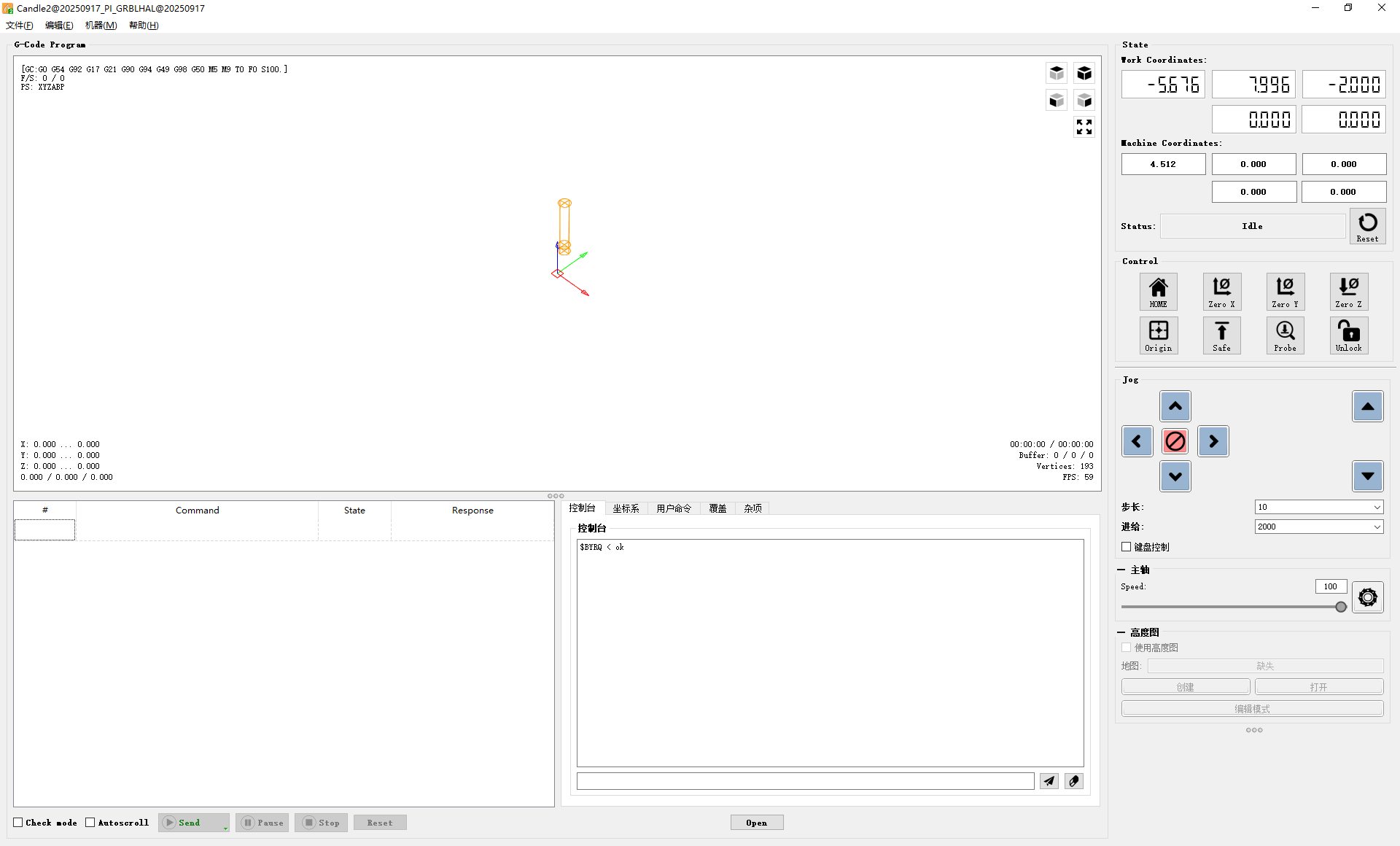Enable Check mode checkbox

point(18,823)
